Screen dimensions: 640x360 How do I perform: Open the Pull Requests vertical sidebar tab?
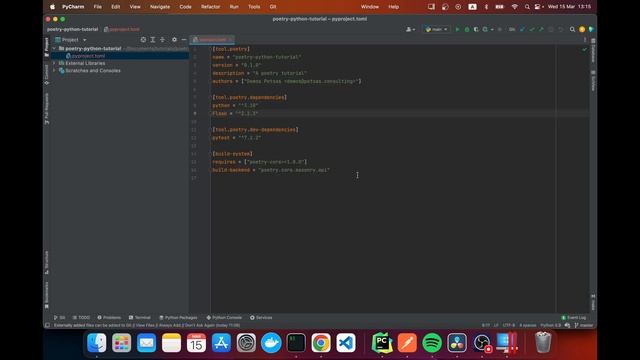[47, 109]
